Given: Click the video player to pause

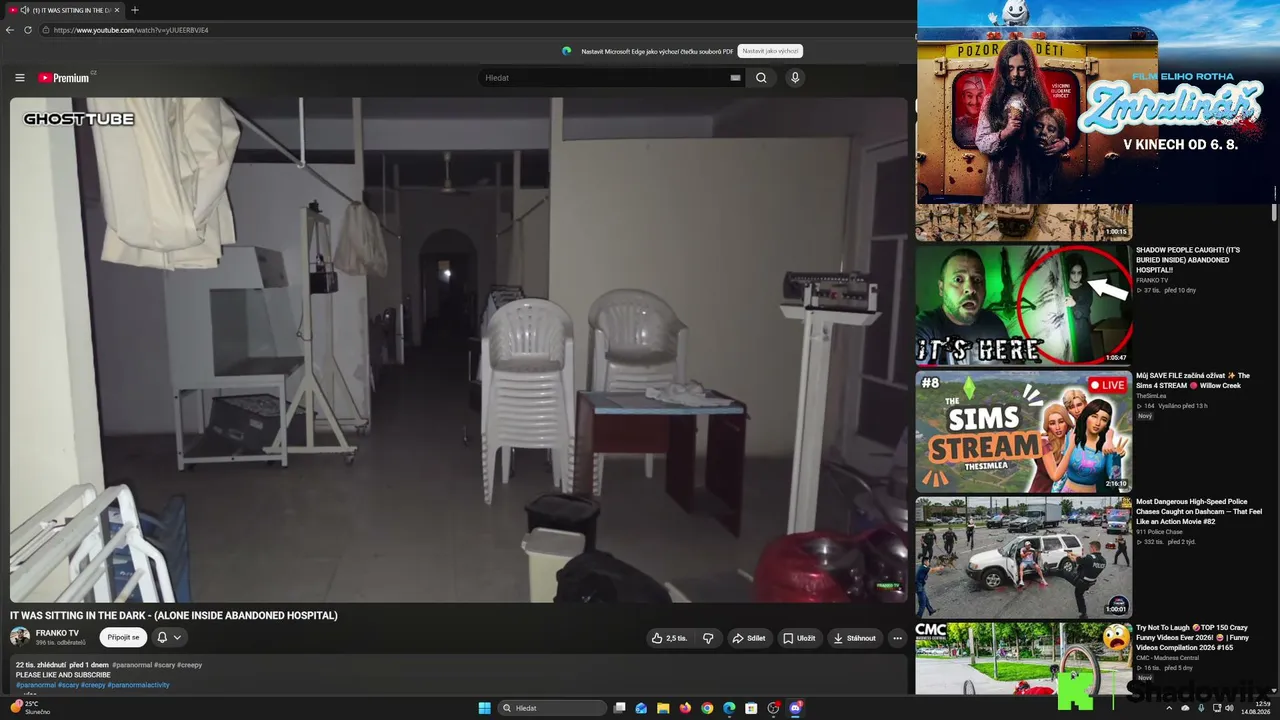Looking at the screenshot, I should (459, 349).
